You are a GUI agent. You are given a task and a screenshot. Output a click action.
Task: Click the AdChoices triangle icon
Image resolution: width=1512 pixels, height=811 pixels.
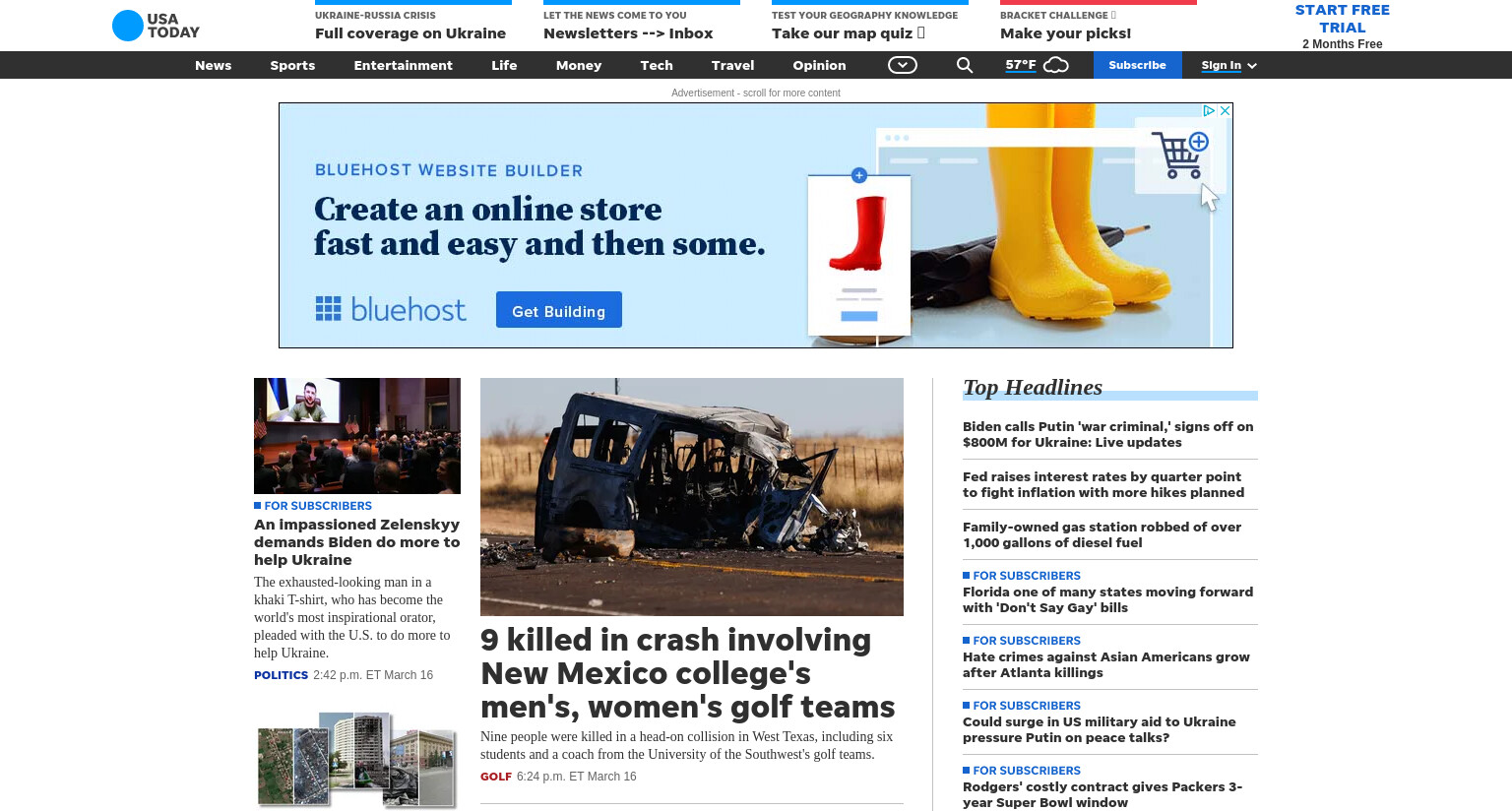[x=1210, y=110]
